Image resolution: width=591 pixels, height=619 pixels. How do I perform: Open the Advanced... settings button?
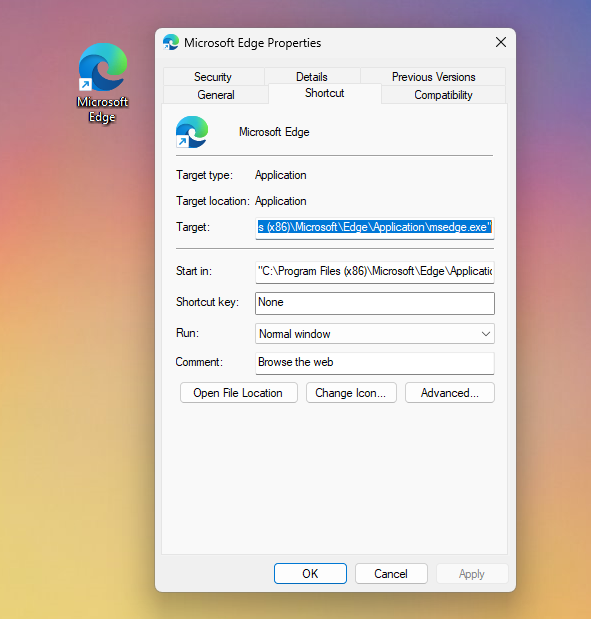coord(450,393)
